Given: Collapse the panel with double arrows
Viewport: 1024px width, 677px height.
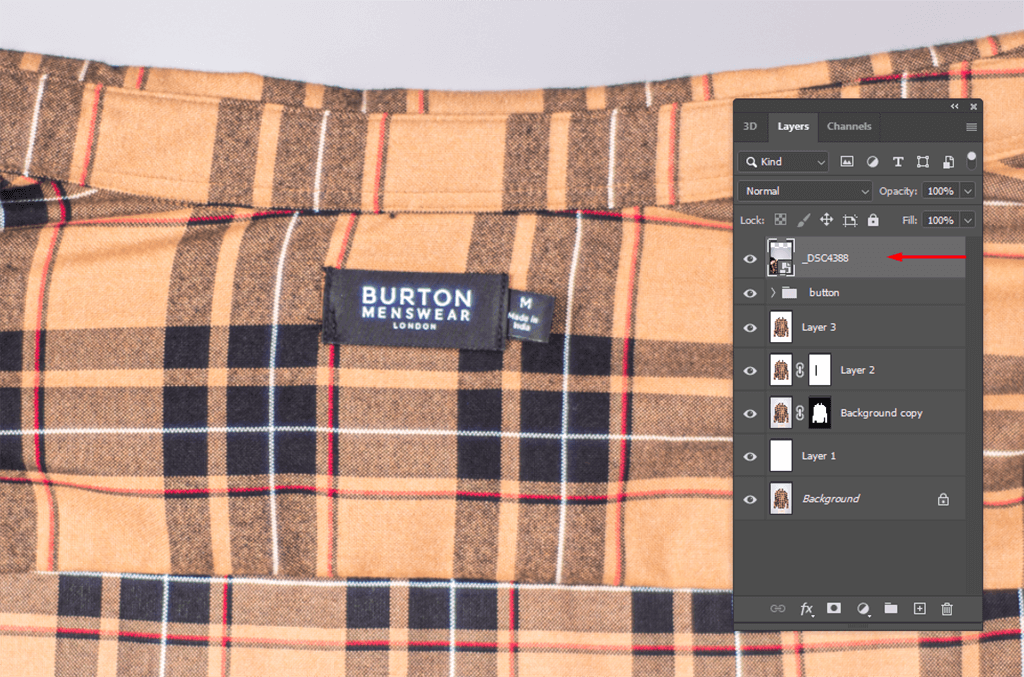Looking at the screenshot, I should (955, 106).
